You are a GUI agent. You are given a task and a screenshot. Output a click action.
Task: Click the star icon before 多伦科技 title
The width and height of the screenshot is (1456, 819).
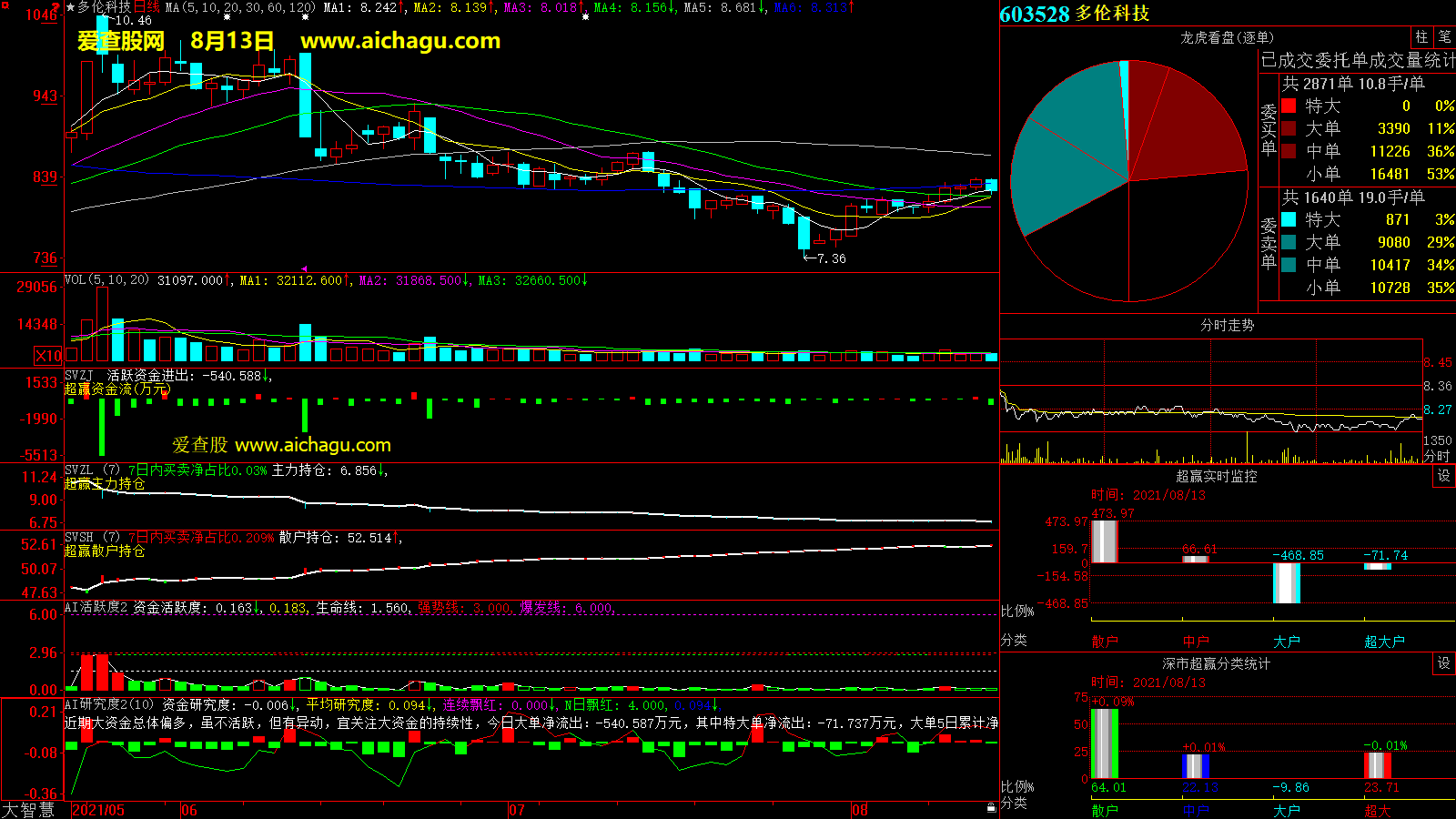[x=70, y=7]
